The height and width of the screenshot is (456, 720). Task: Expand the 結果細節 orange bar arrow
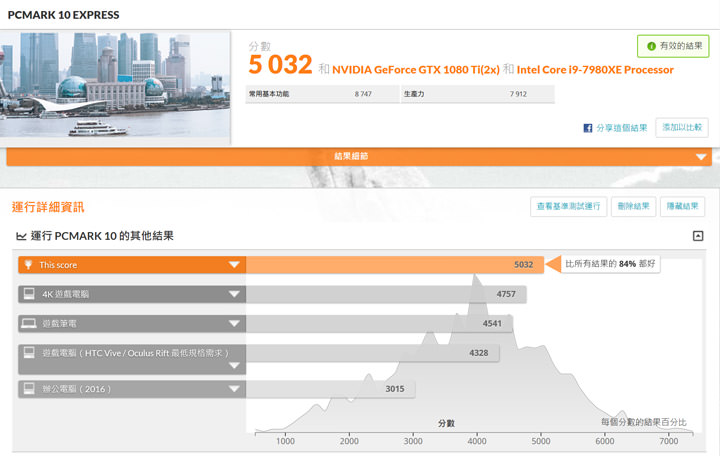(x=701, y=156)
